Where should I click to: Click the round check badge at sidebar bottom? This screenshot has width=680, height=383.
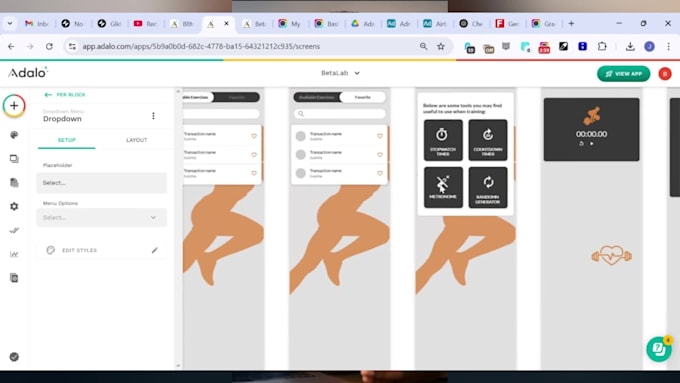coord(14,357)
